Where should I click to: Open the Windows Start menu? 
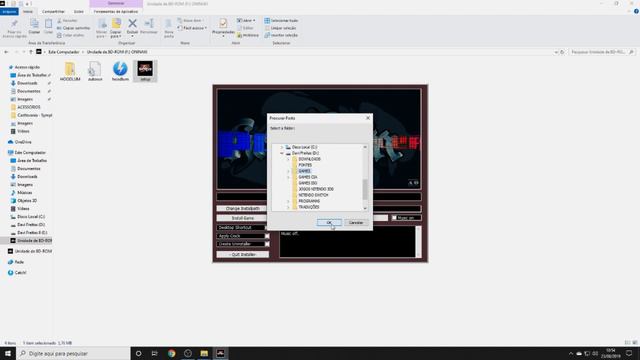[x=8, y=353]
